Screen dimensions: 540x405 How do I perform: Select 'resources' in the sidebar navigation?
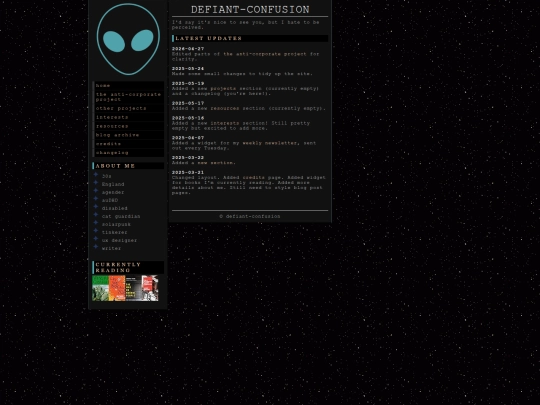tap(128, 126)
